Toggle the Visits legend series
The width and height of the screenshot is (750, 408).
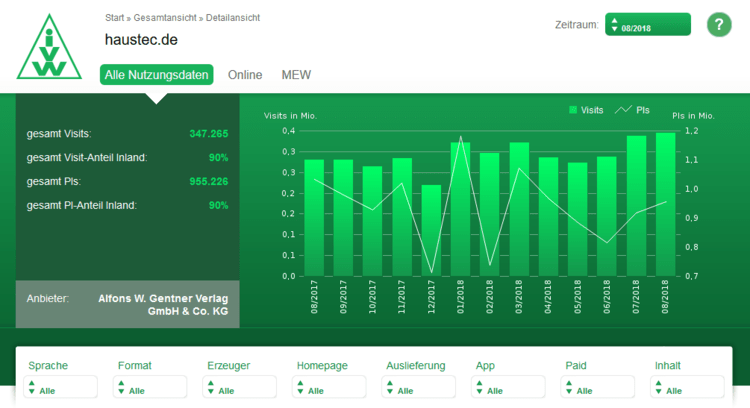[x=586, y=110]
